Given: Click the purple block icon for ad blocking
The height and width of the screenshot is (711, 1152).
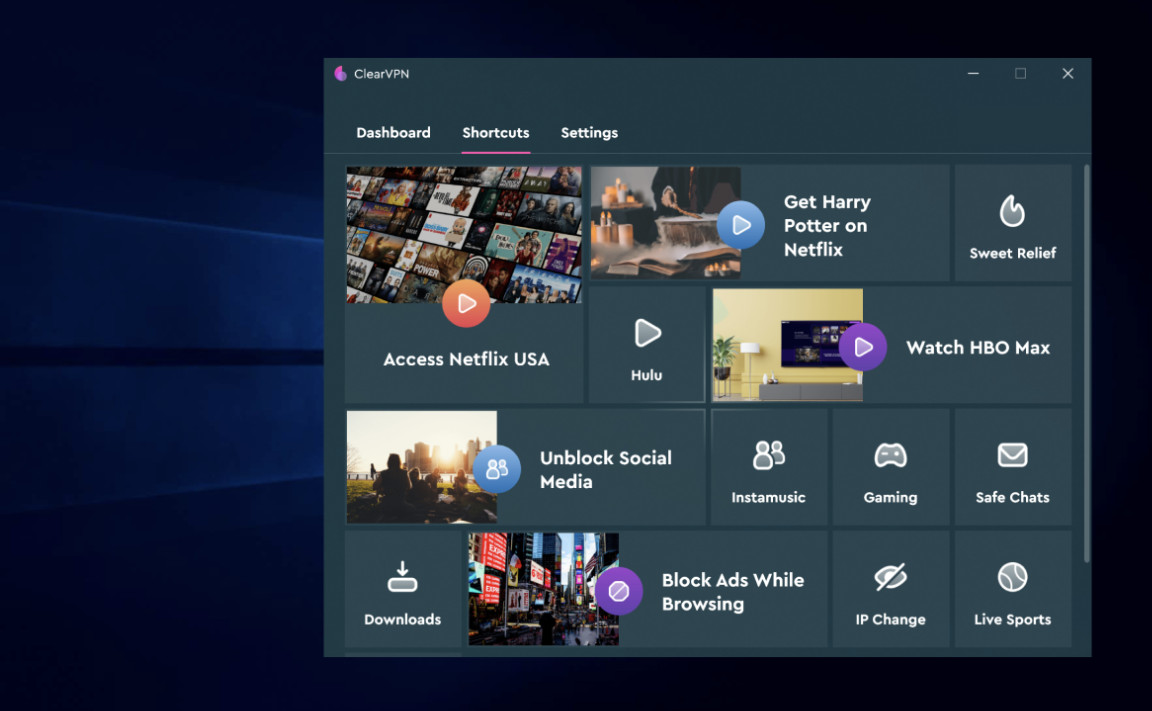Looking at the screenshot, I should point(619,591).
